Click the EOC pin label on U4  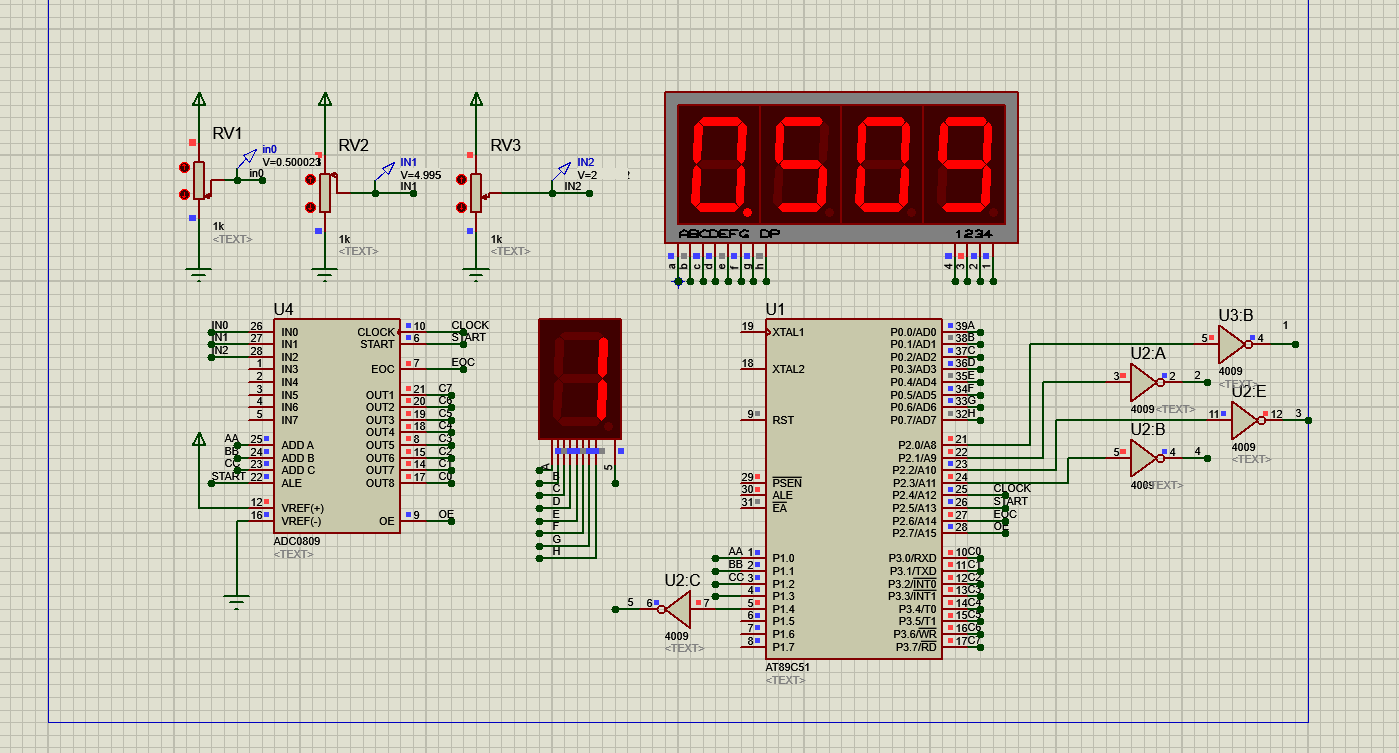click(x=384, y=369)
